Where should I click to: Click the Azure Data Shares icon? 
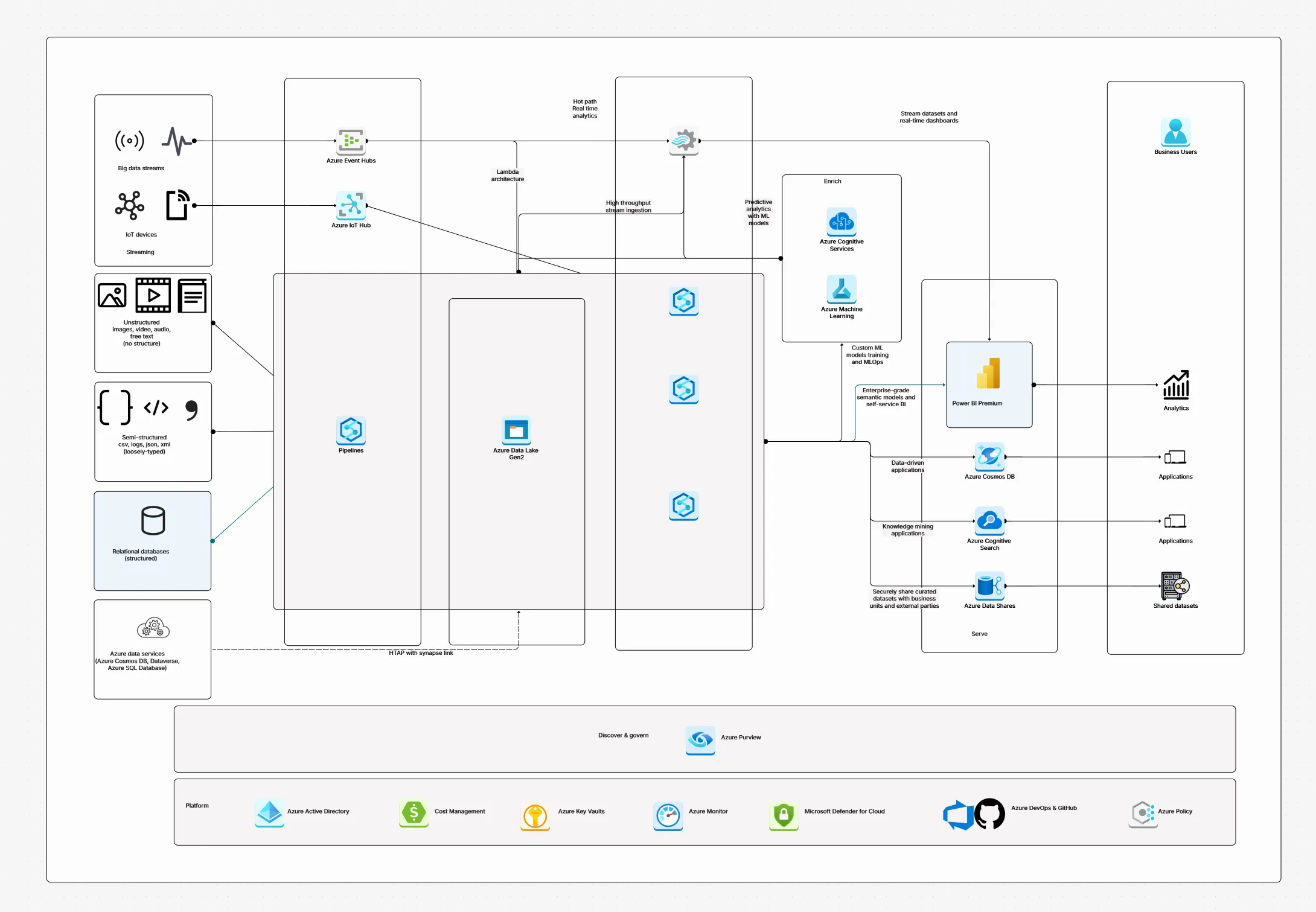pos(989,585)
